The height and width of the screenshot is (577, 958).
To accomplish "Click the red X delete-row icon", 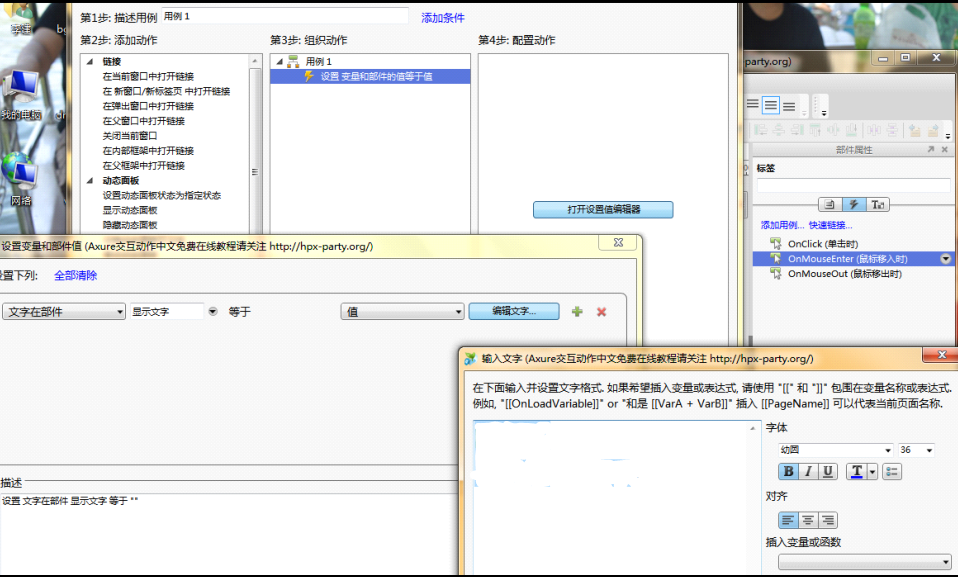I will [602, 312].
